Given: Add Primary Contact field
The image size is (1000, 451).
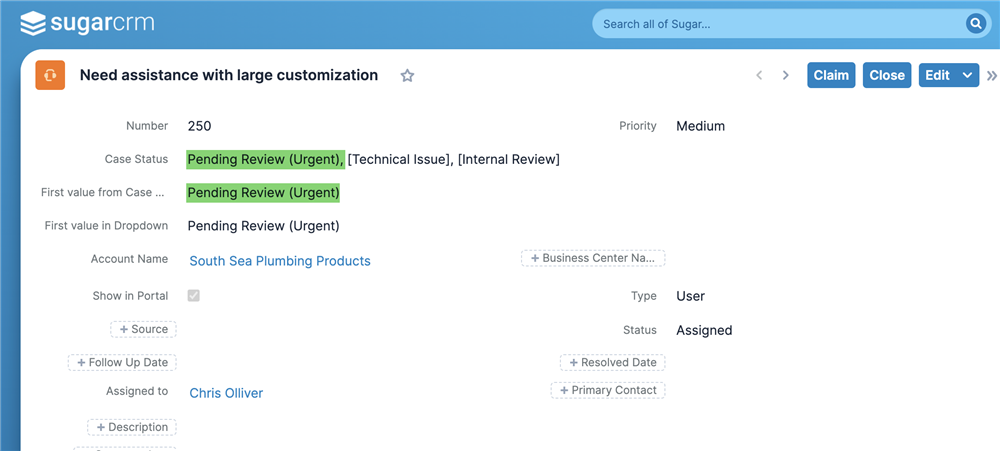Looking at the screenshot, I should click(x=608, y=390).
